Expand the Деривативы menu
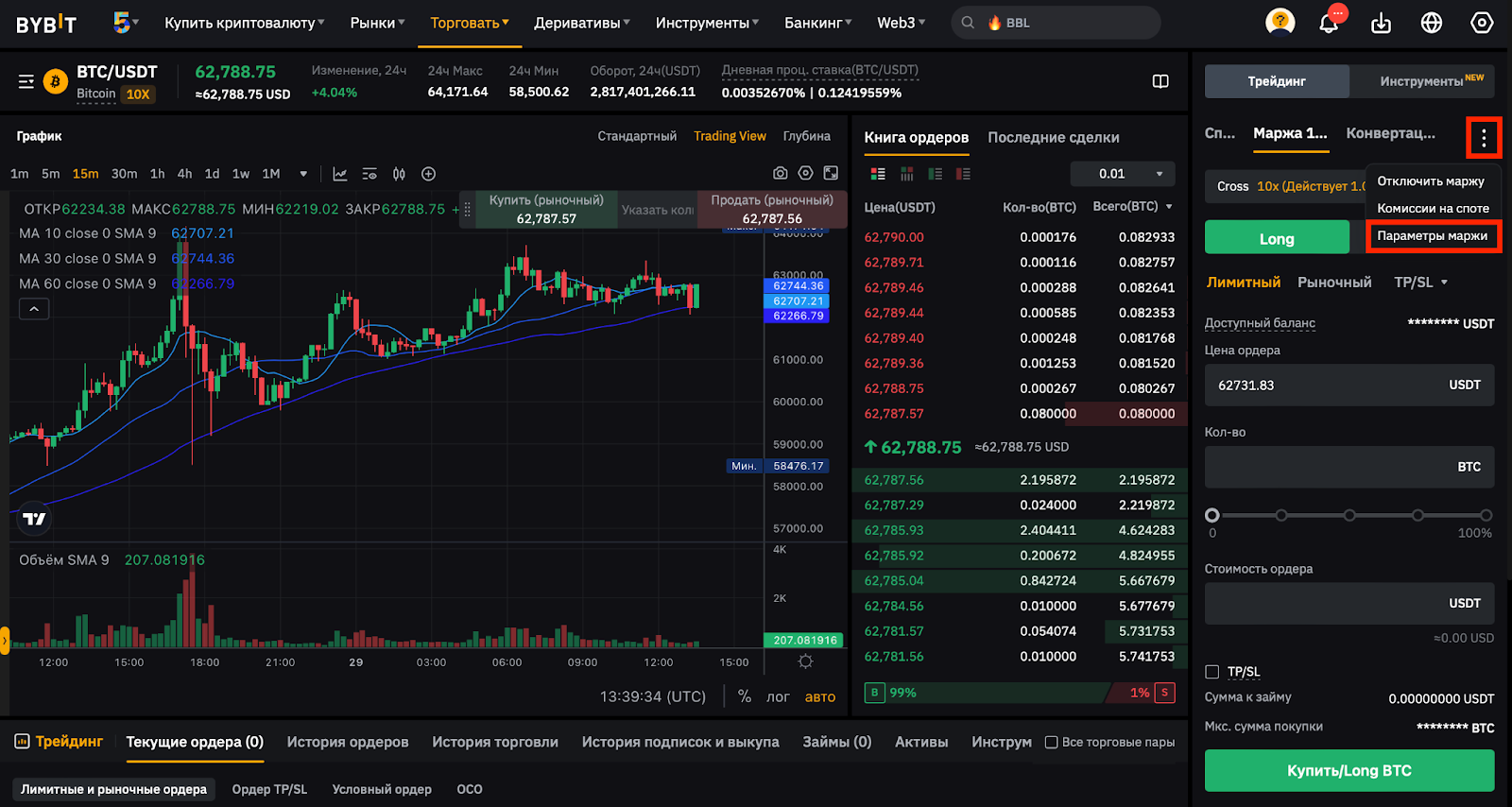Screen dimensions: 1512x807 click(x=581, y=23)
